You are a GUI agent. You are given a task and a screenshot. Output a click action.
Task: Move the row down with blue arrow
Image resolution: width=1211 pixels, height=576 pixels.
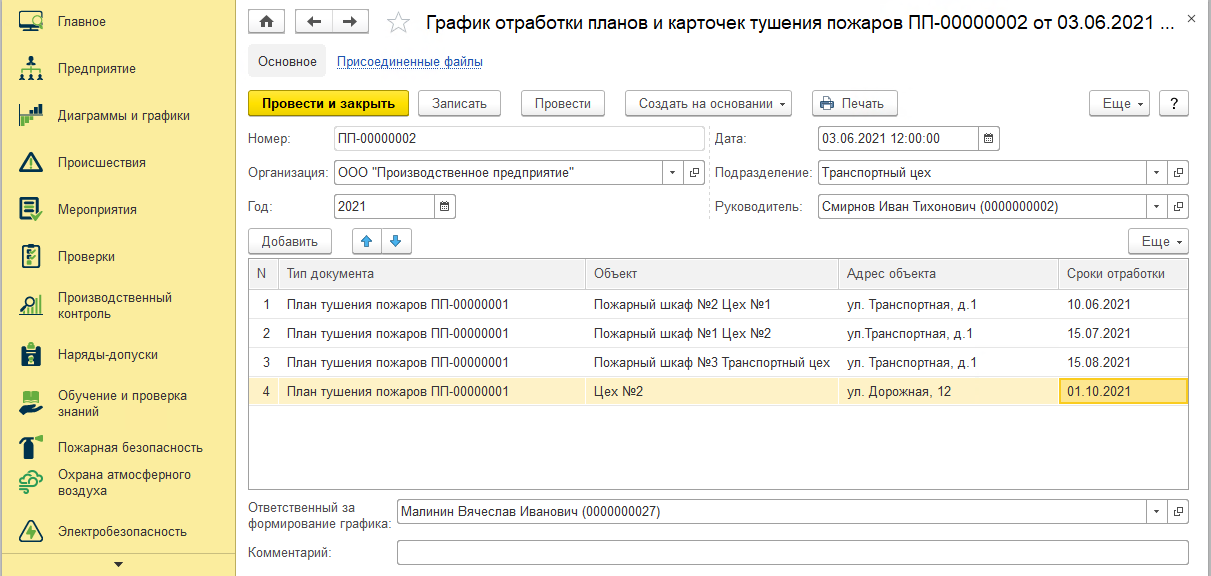click(x=396, y=241)
